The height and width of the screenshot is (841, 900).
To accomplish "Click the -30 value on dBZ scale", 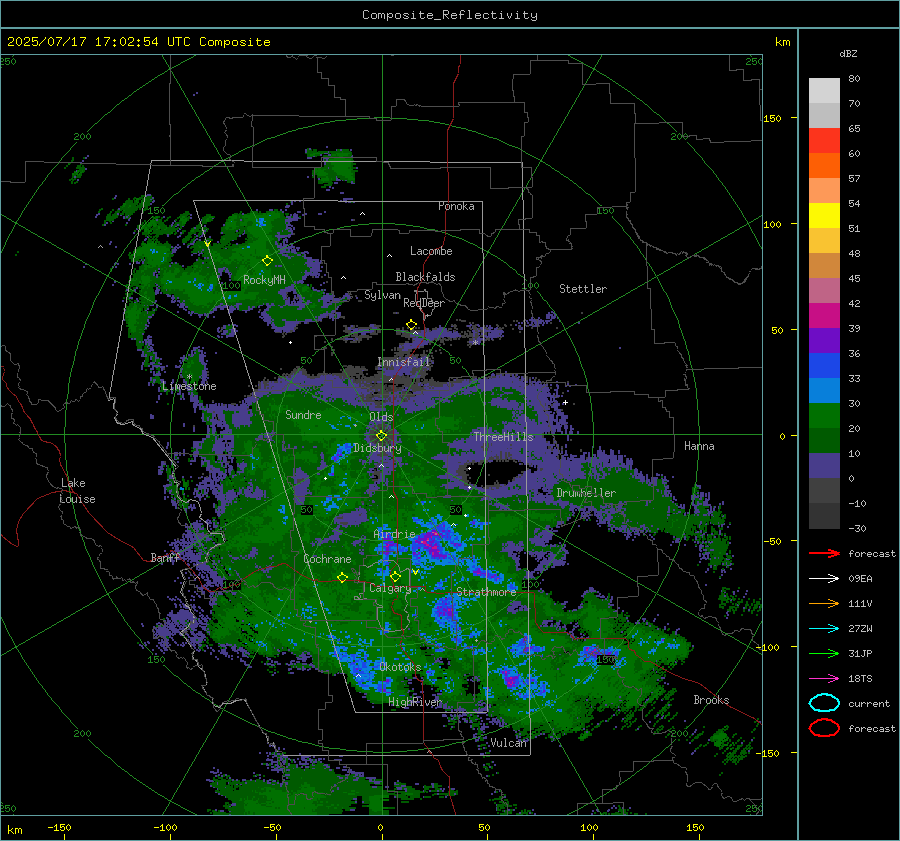I will click(857, 528).
